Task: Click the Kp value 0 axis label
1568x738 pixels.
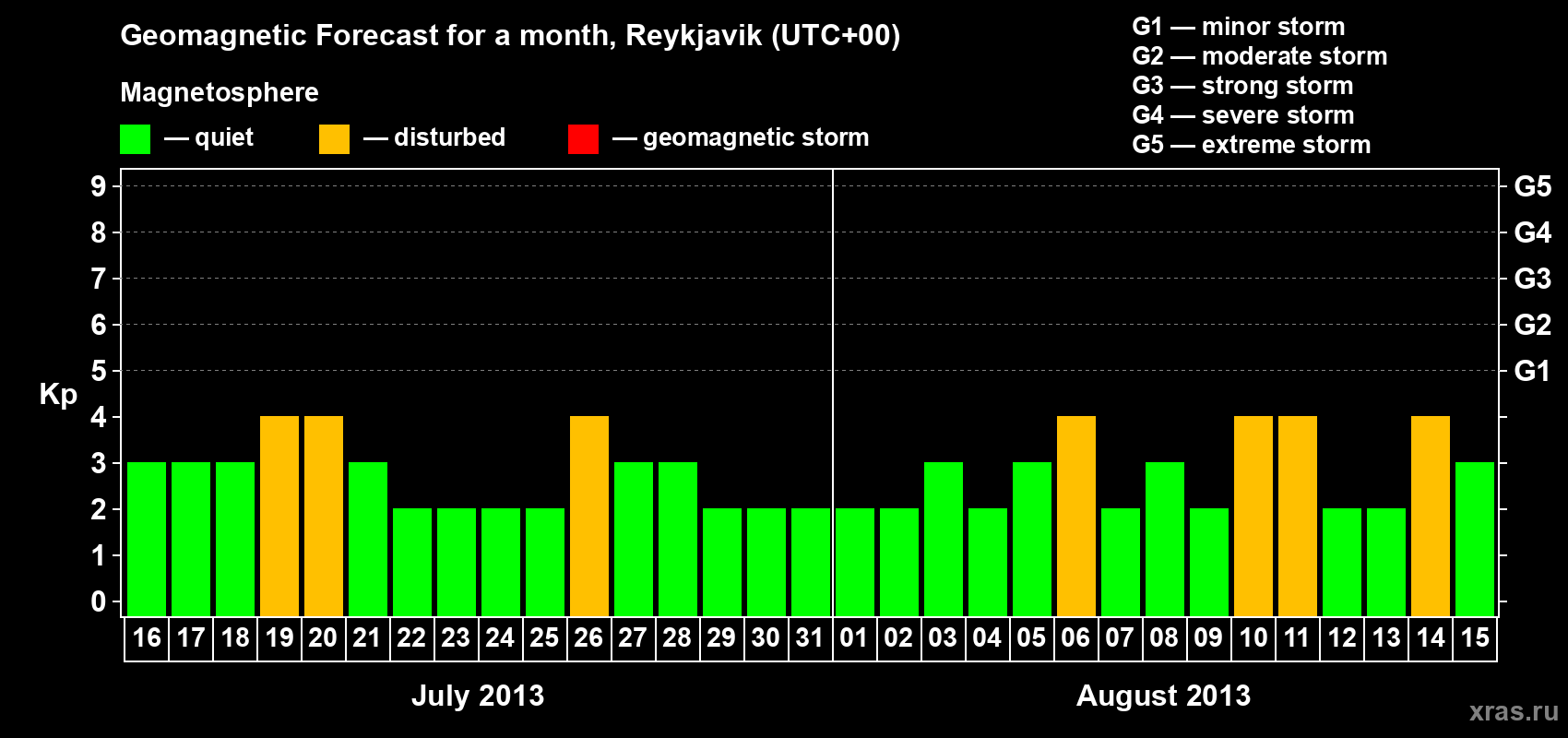Action: (99, 601)
